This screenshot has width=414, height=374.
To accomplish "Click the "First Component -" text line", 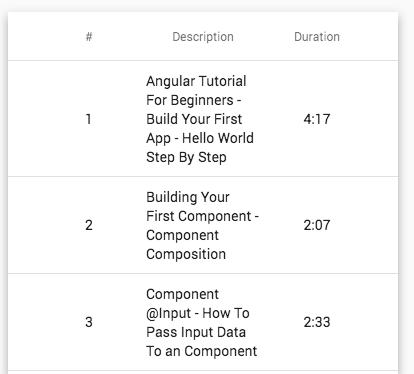I will tap(202, 216).
